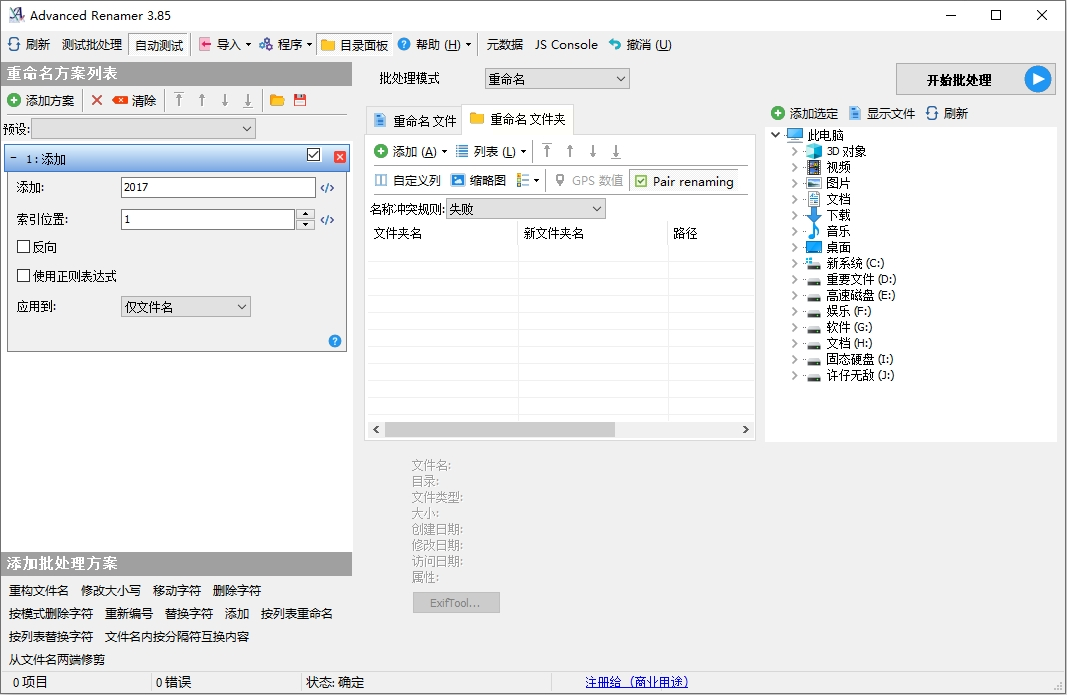The height and width of the screenshot is (695, 1067).
Task: Enable the 反向 checkbox
Action: [x=24, y=247]
